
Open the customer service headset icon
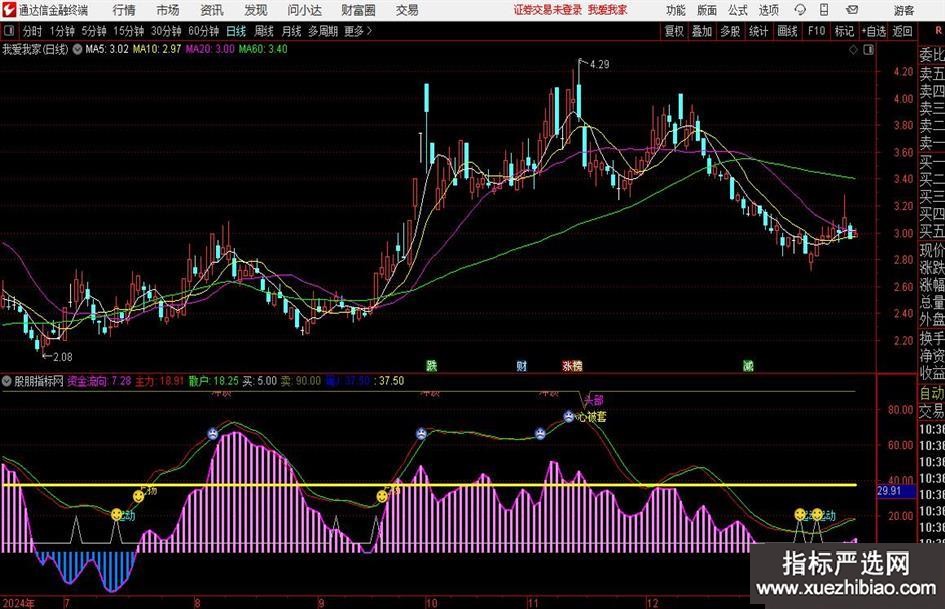[x=800, y=10]
